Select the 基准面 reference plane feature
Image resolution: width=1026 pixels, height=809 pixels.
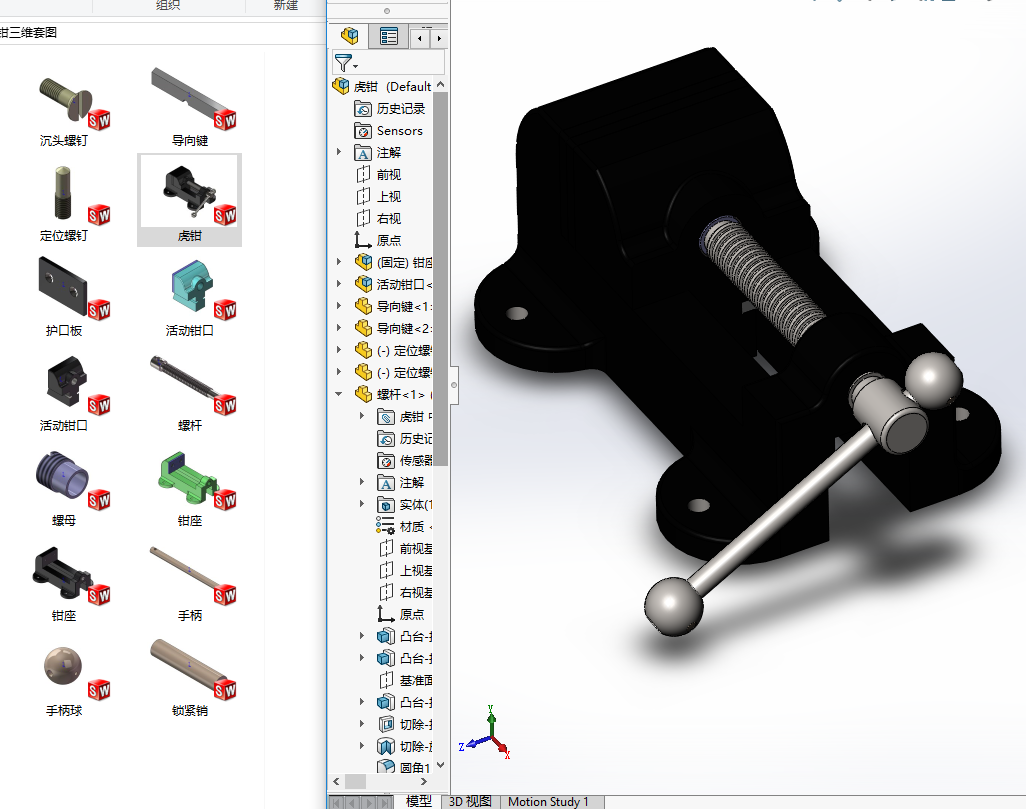[414, 680]
